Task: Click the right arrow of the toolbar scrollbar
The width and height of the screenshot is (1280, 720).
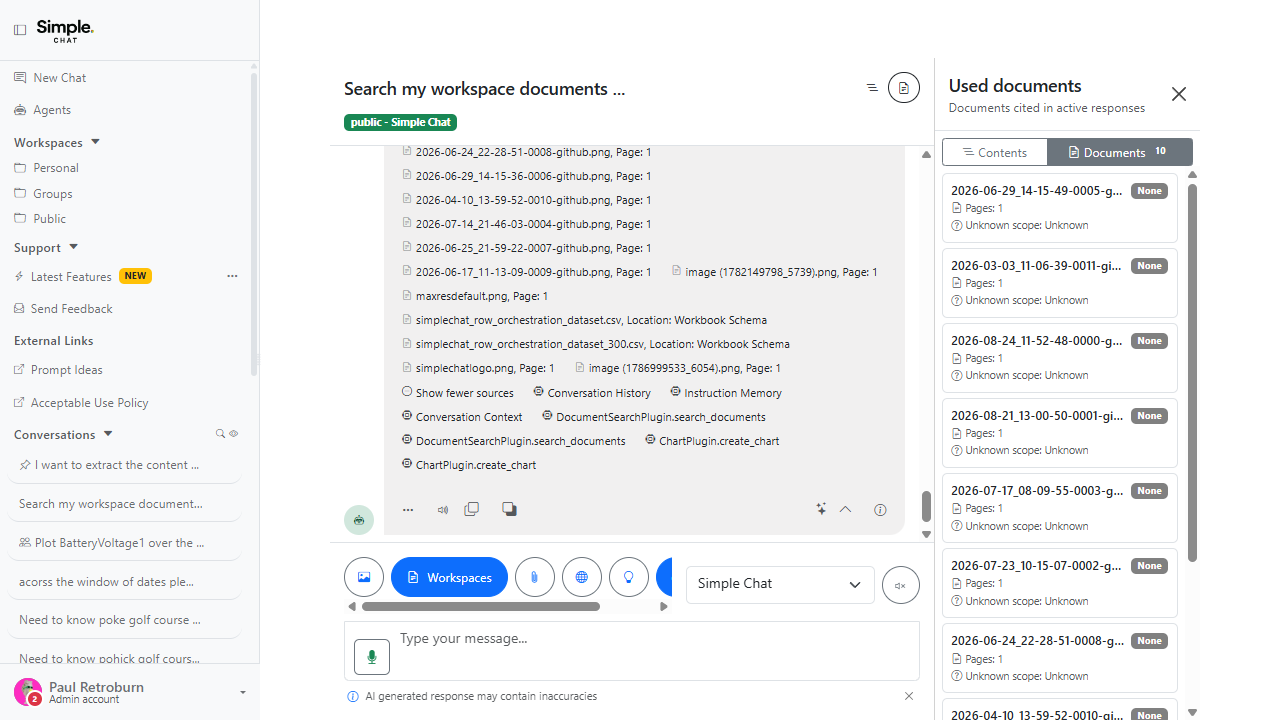Action: coord(664,606)
